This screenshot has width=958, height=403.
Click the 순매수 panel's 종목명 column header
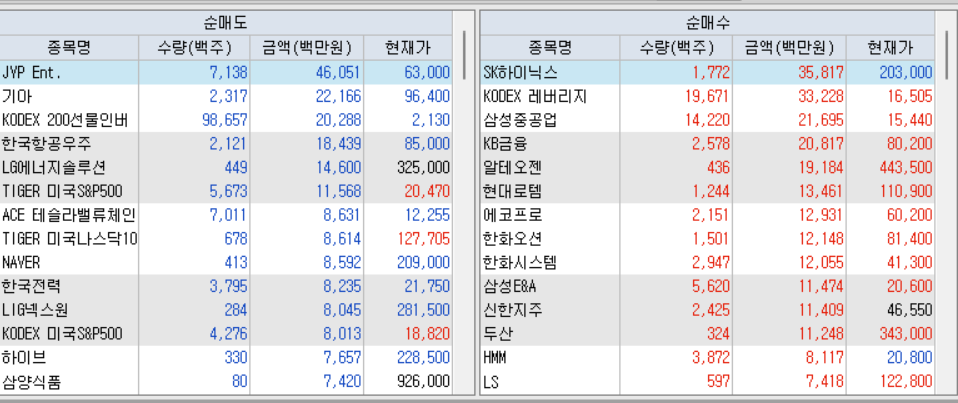coord(550,48)
